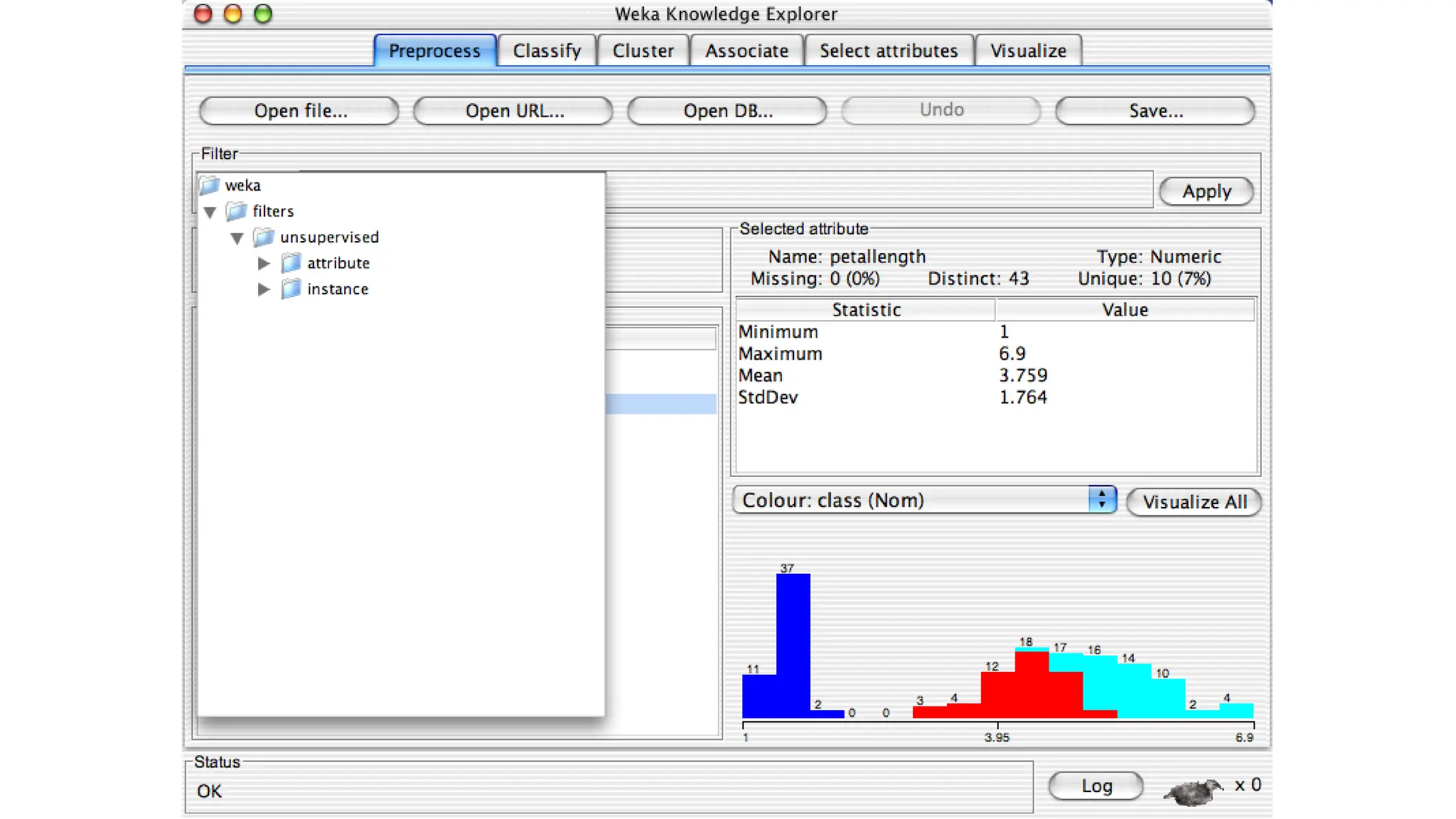Click the filters folder icon
This screenshot has height=819, width=1456.
click(236, 211)
